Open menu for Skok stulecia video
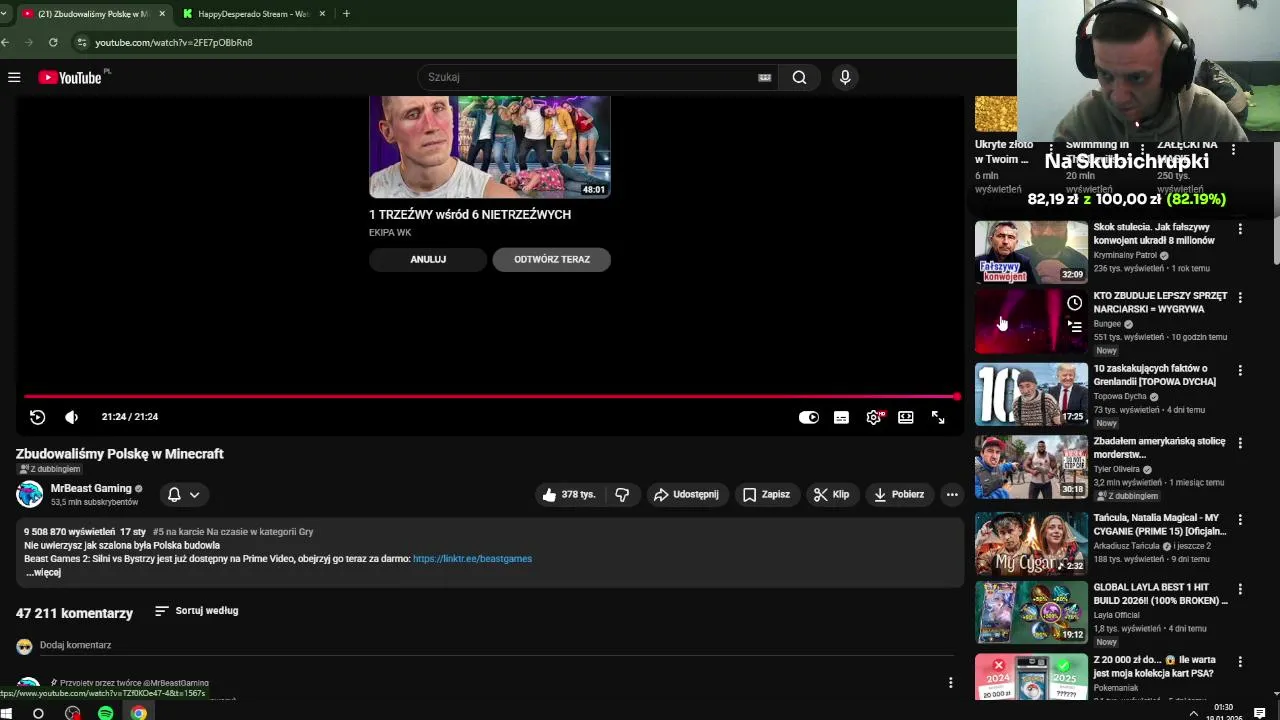1280x720 pixels. (x=1240, y=229)
